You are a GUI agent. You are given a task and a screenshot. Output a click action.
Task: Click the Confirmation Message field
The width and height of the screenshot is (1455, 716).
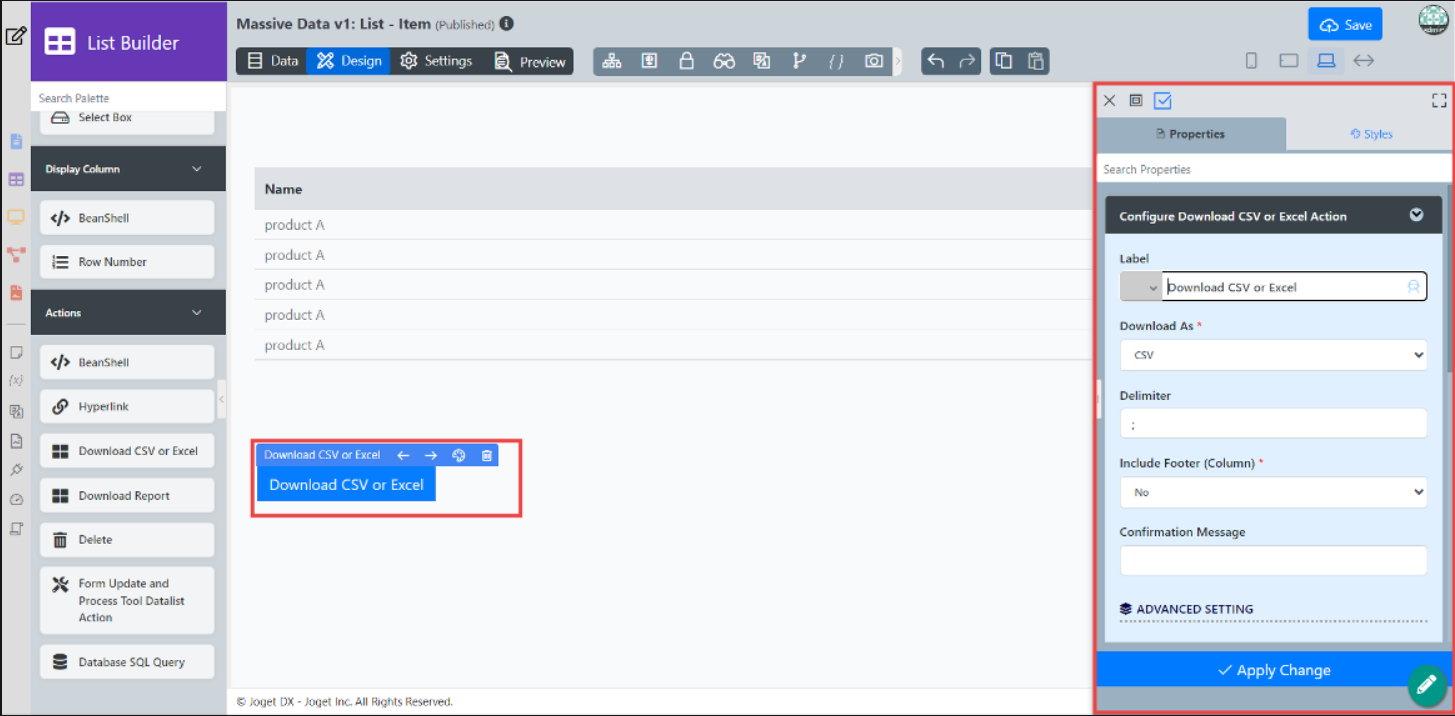coord(1273,560)
